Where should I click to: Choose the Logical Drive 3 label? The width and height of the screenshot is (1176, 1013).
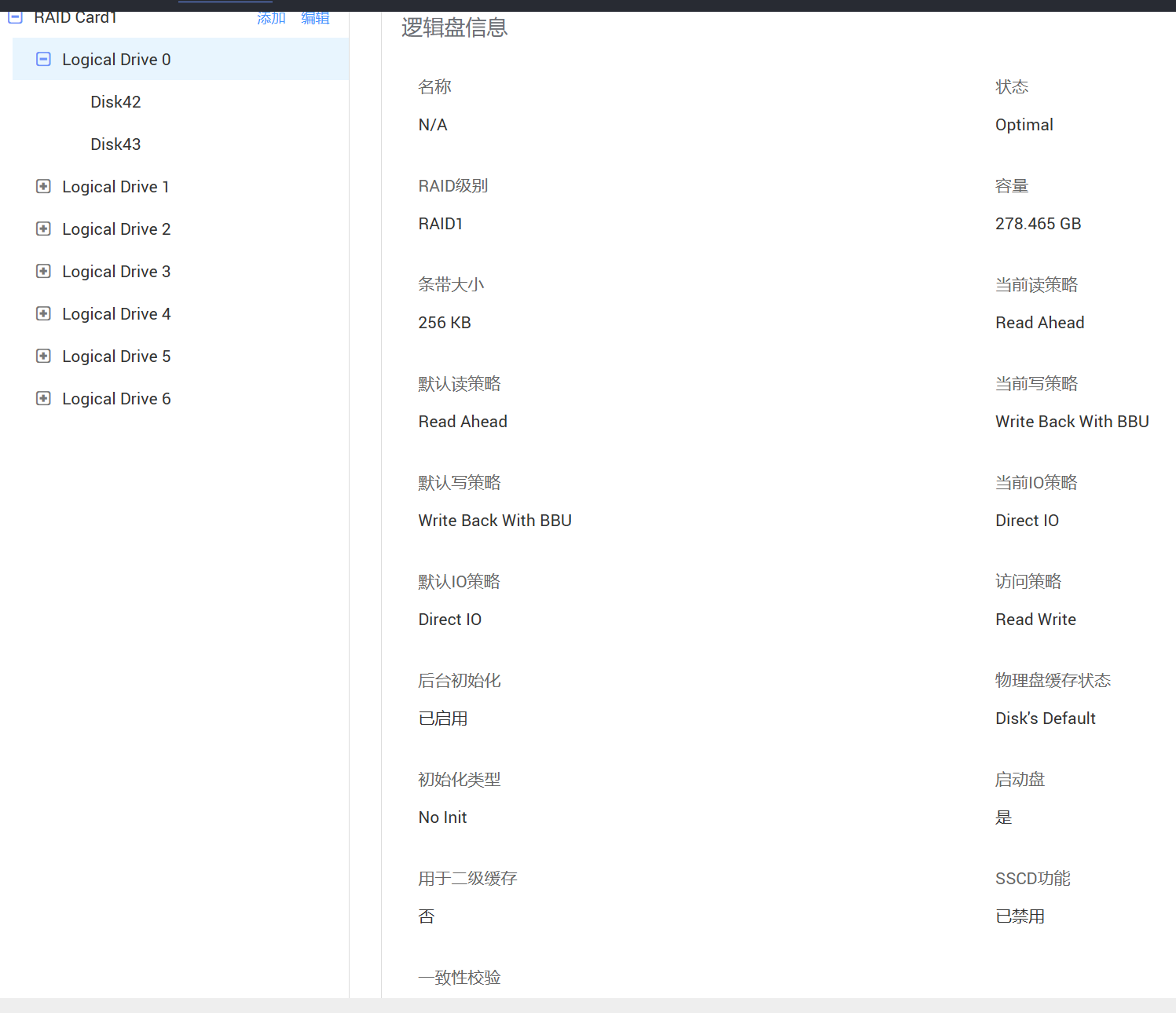point(116,272)
